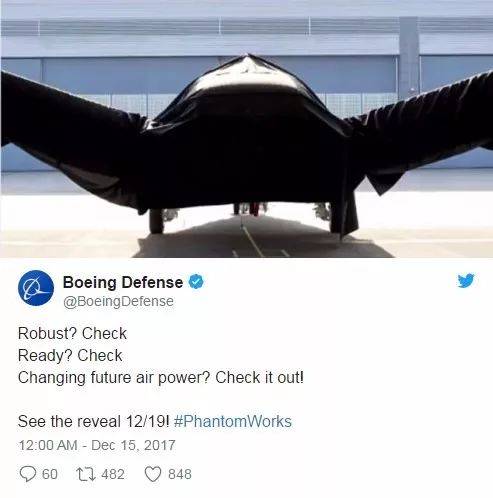The height and width of the screenshot is (498, 493).
Task: Click the Dec 15, 2017 date
Action: click(133, 445)
